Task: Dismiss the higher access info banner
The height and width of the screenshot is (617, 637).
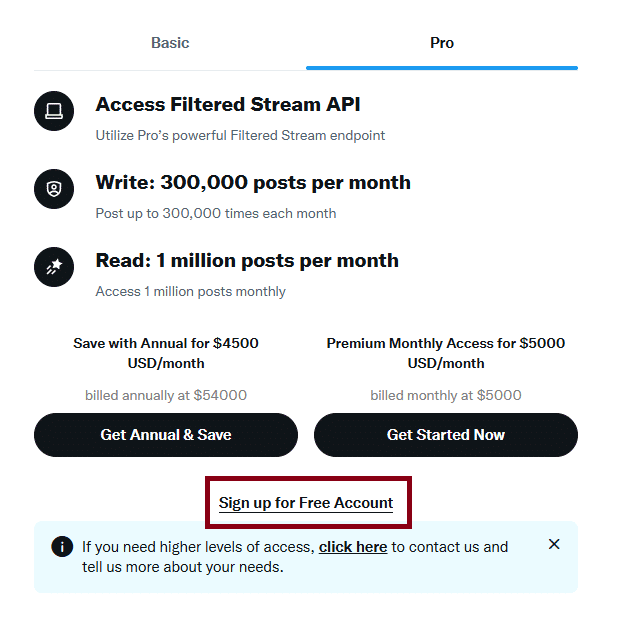Action: click(554, 544)
